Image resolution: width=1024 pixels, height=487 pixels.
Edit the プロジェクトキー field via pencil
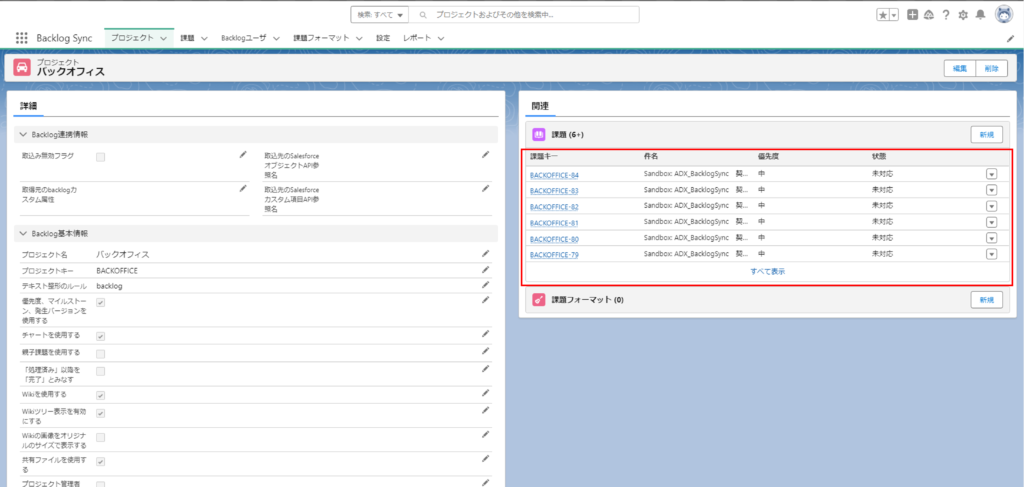[485, 269]
